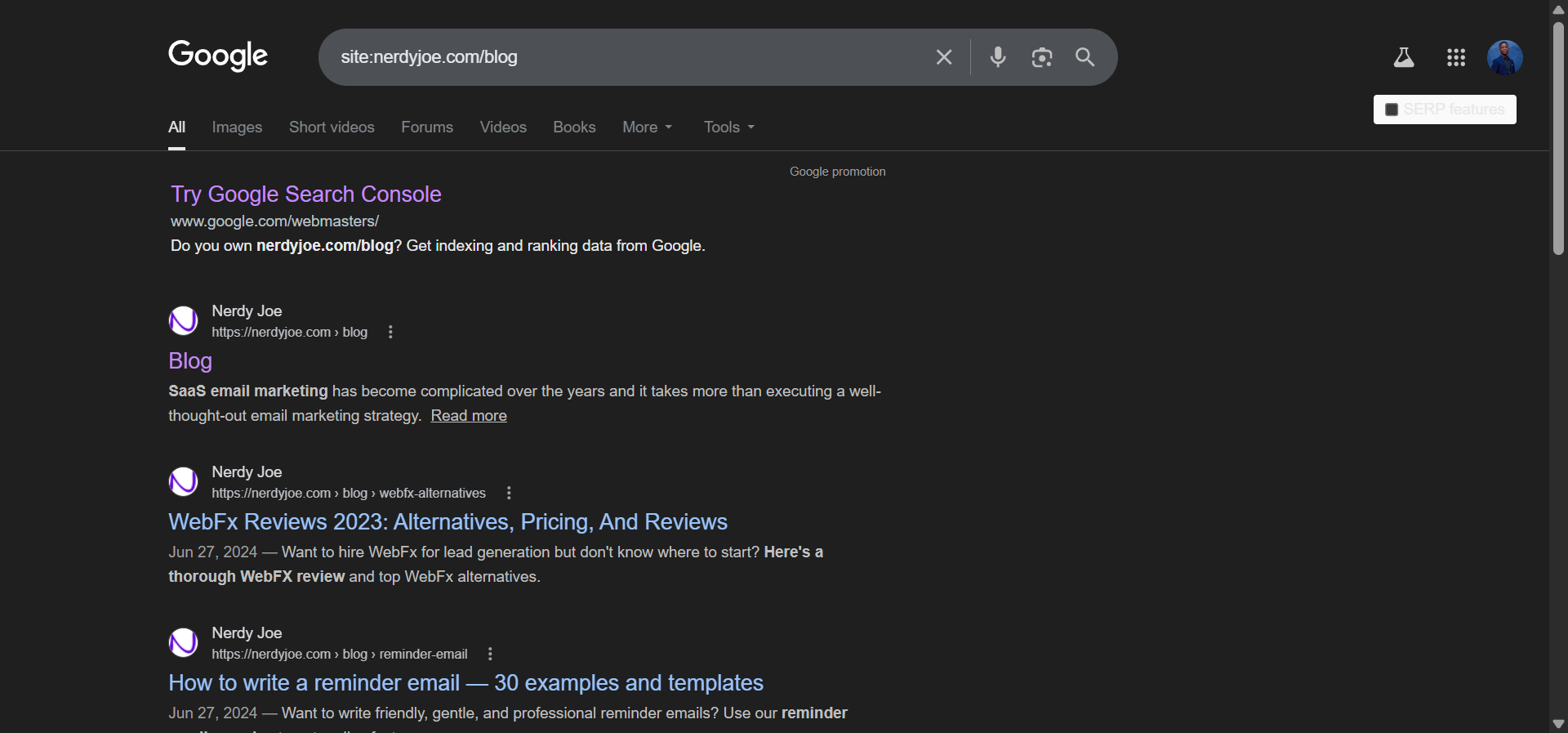Switch to the Videos tab
Viewport: 1568px width, 733px height.
503,127
